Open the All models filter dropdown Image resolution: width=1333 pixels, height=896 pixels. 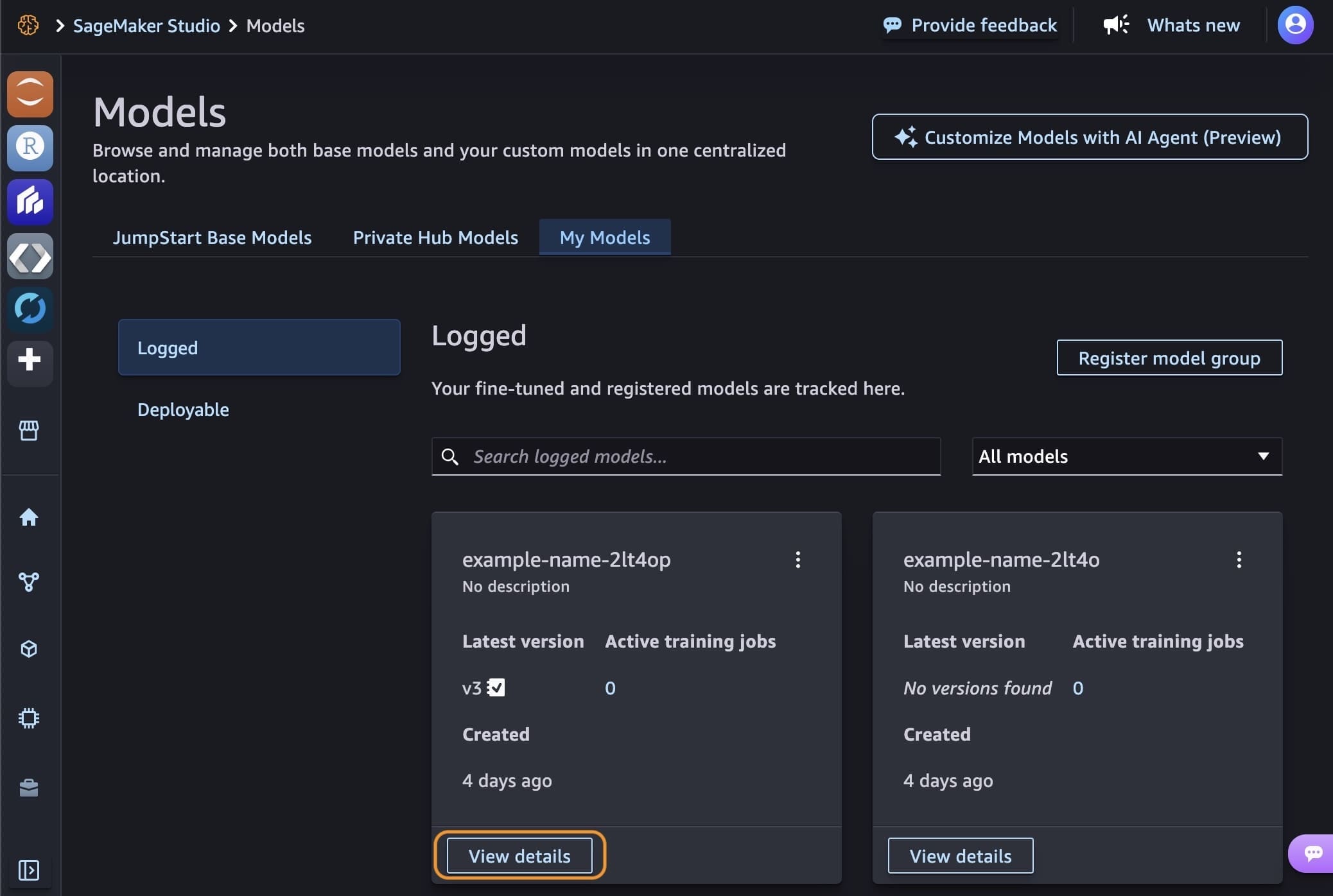[1127, 456]
